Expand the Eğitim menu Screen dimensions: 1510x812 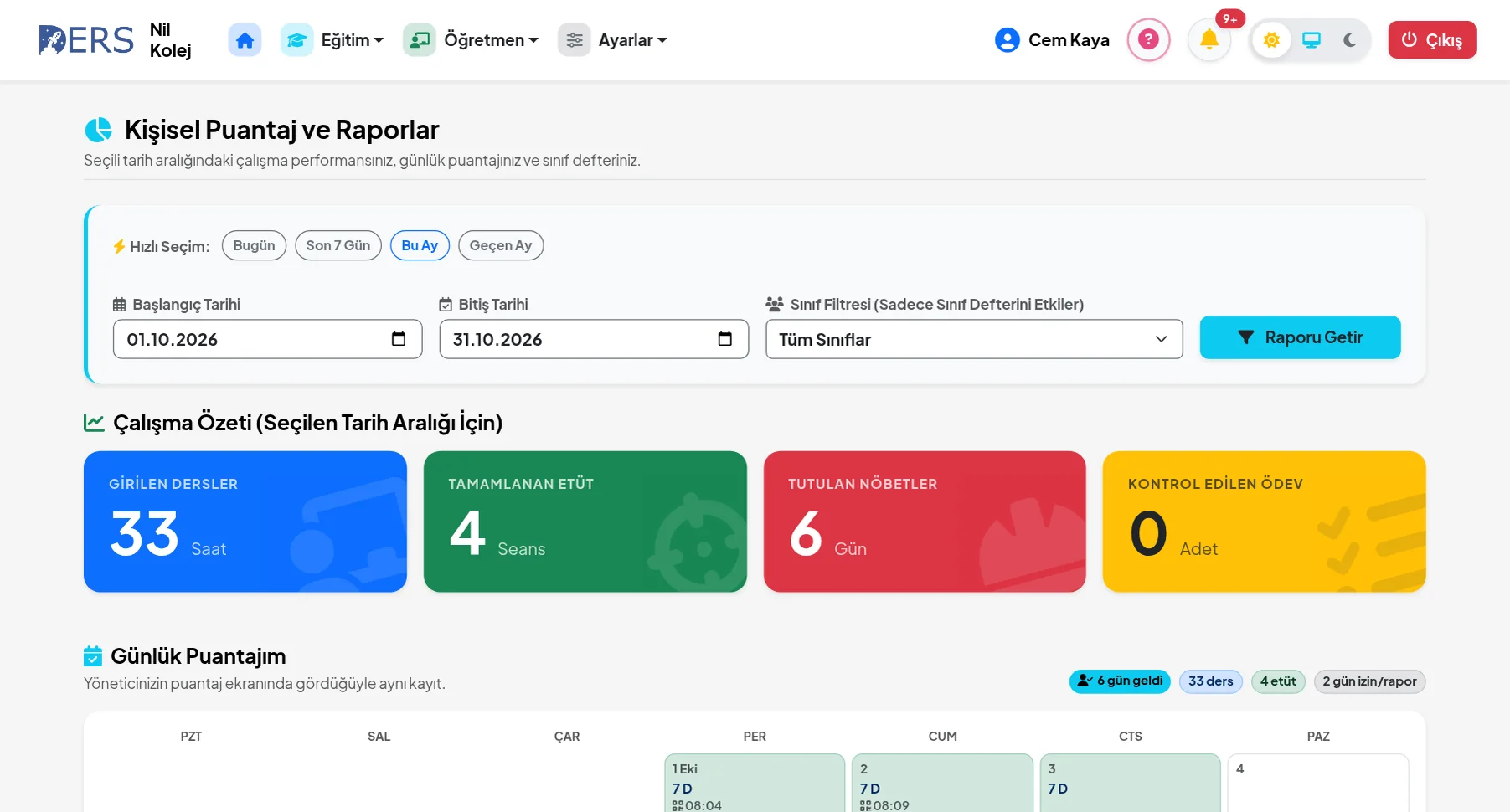pos(352,40)
